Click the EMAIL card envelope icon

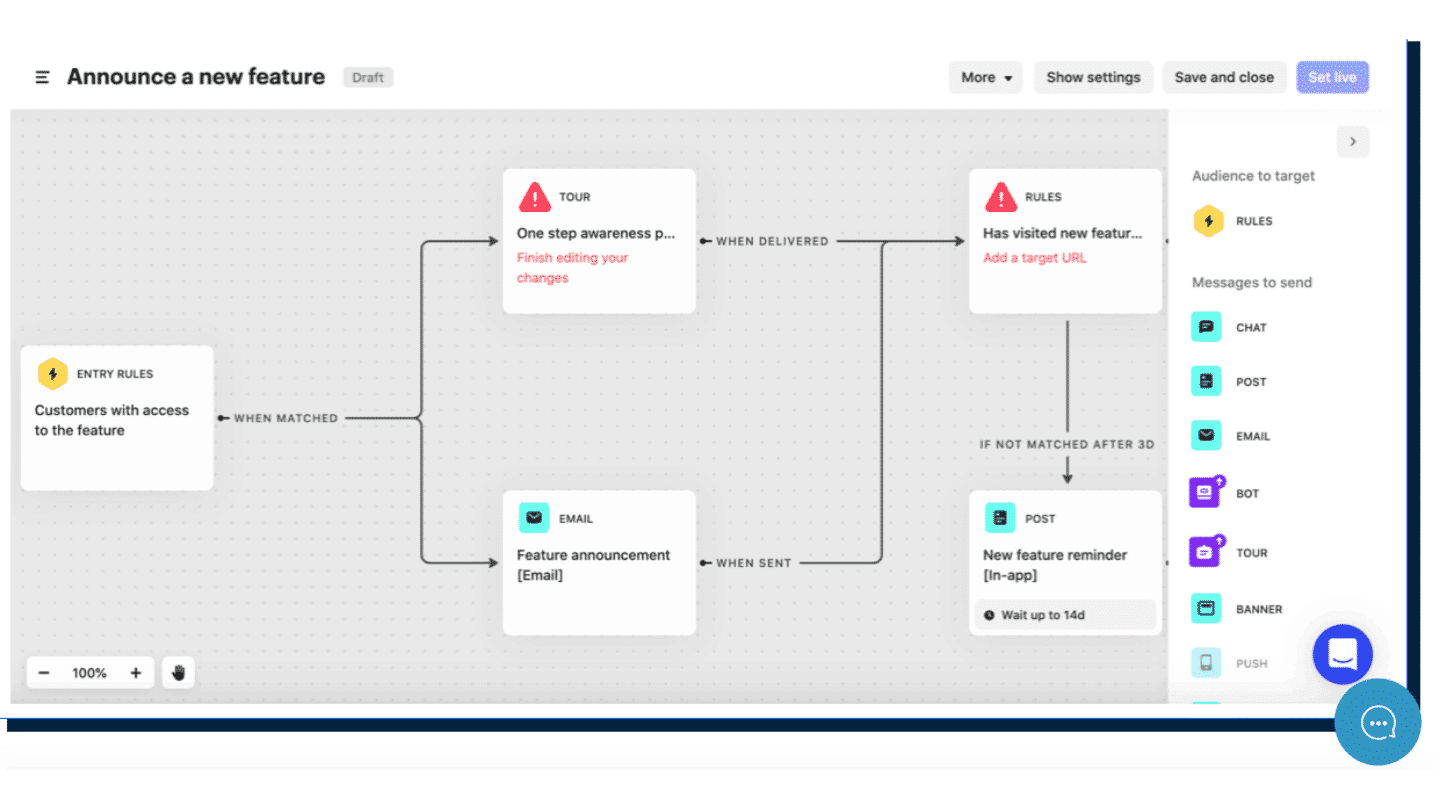(534, 518)
